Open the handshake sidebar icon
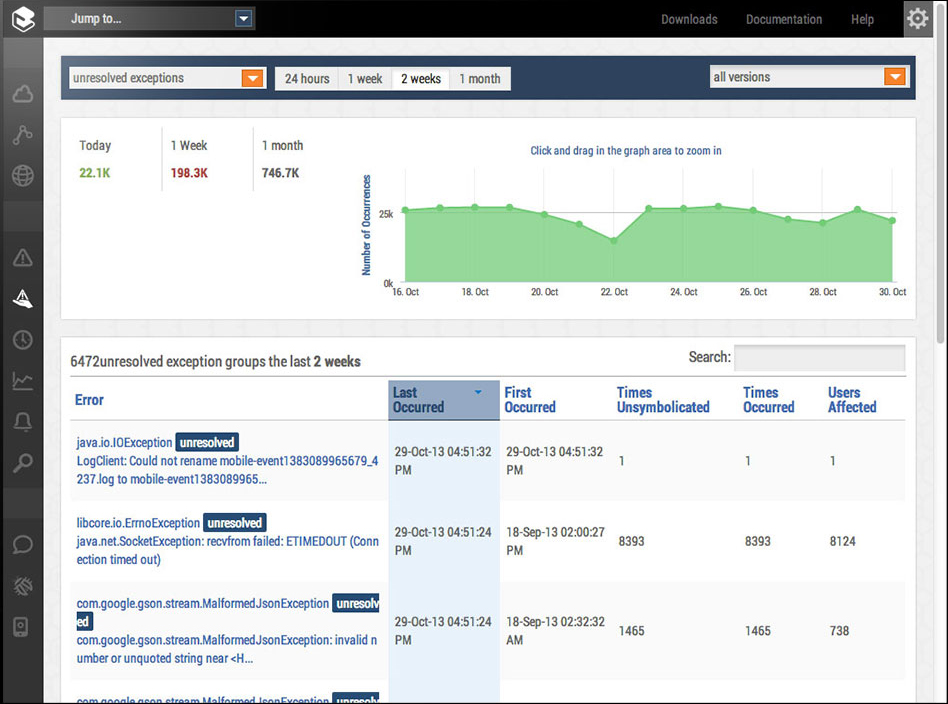The width and height of the screenshot is (948, 704). [23, 585]
